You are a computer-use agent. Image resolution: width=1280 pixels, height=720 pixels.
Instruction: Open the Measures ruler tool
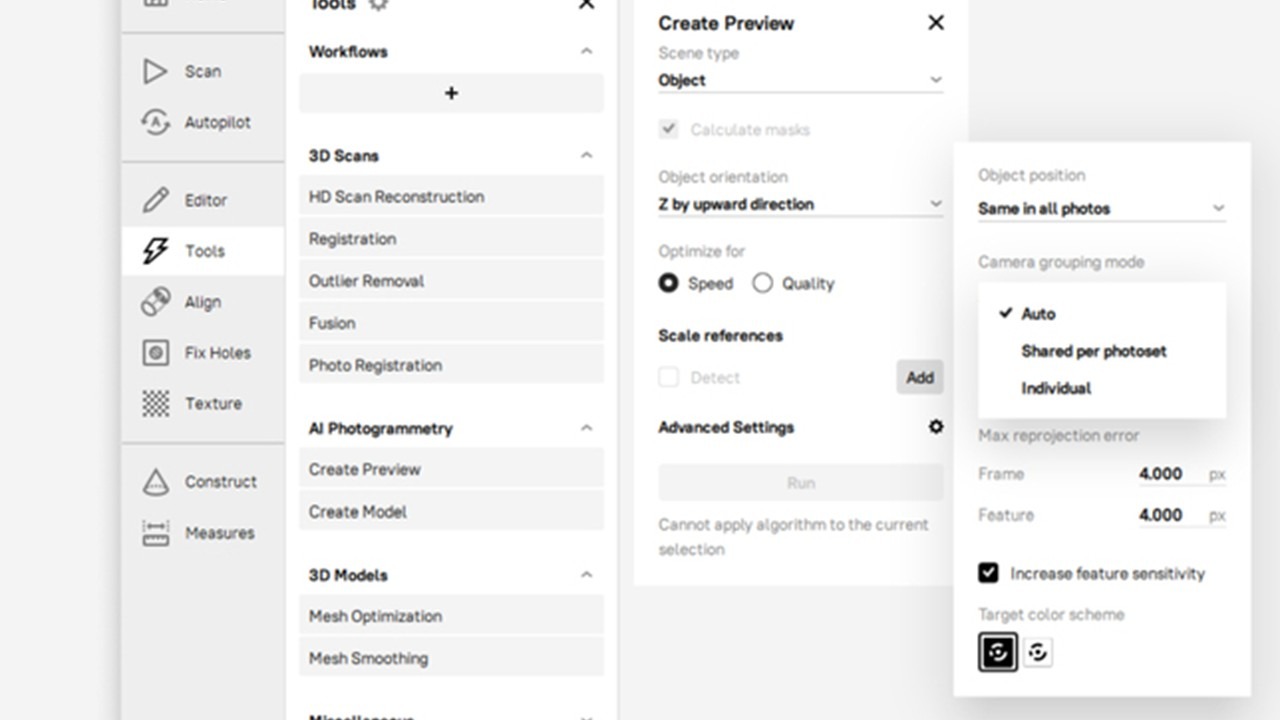click(x=155, y=533)
